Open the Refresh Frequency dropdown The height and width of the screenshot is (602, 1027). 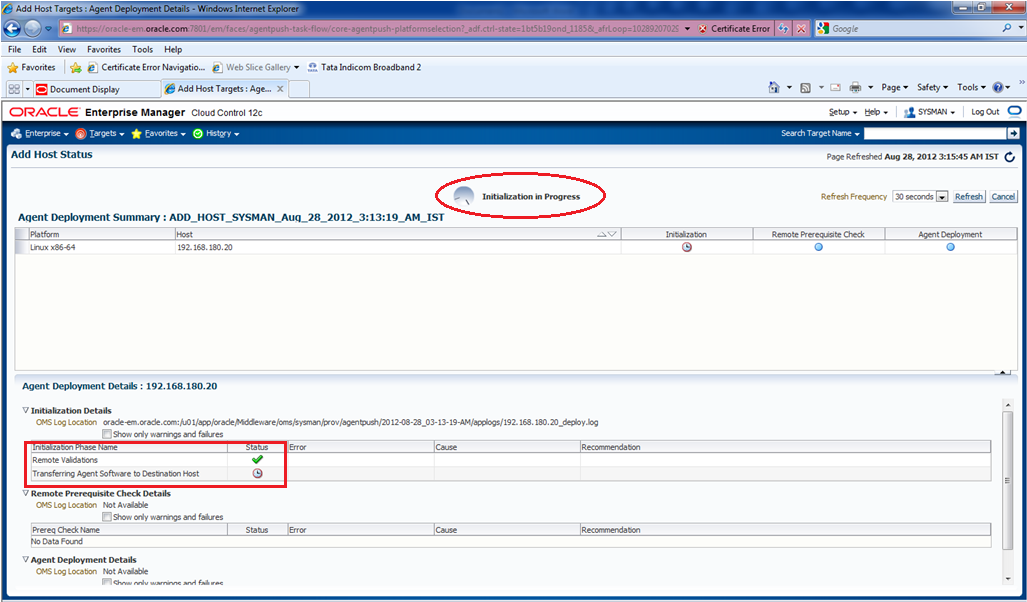point(941,197)
